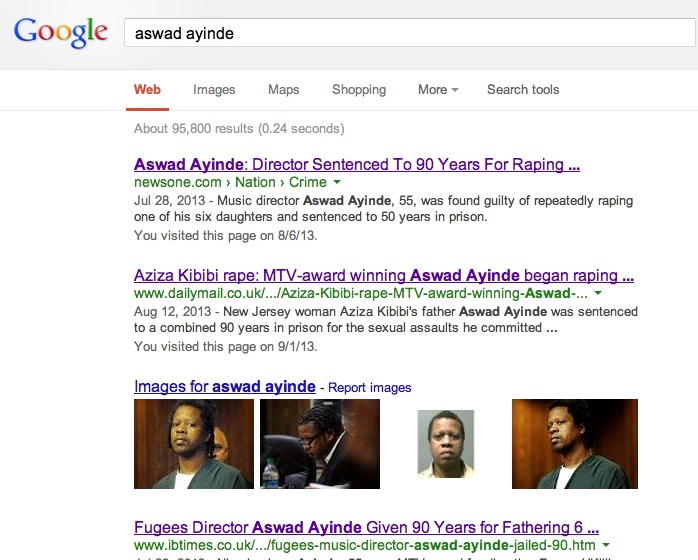Open the Aziza Kibibi Daily Mail result
This screenshot has height=560, width=698.
click(x=384, y=276)
